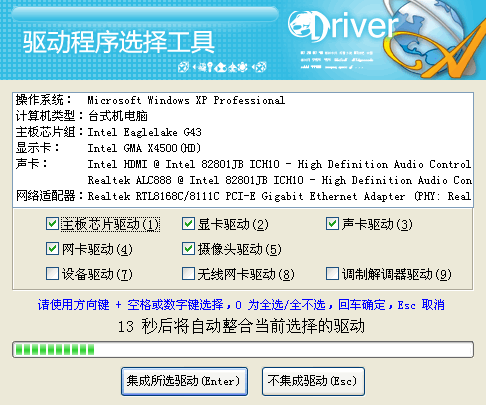Click the blue keyboard hint text
Viewport: 486px width, 405px height.
tap(241, 305)
